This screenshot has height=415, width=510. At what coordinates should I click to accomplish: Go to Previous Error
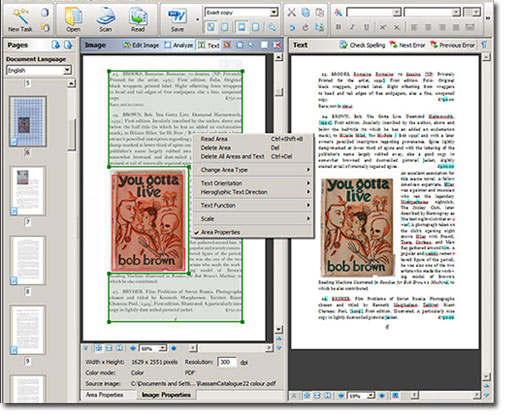point(452,45)
